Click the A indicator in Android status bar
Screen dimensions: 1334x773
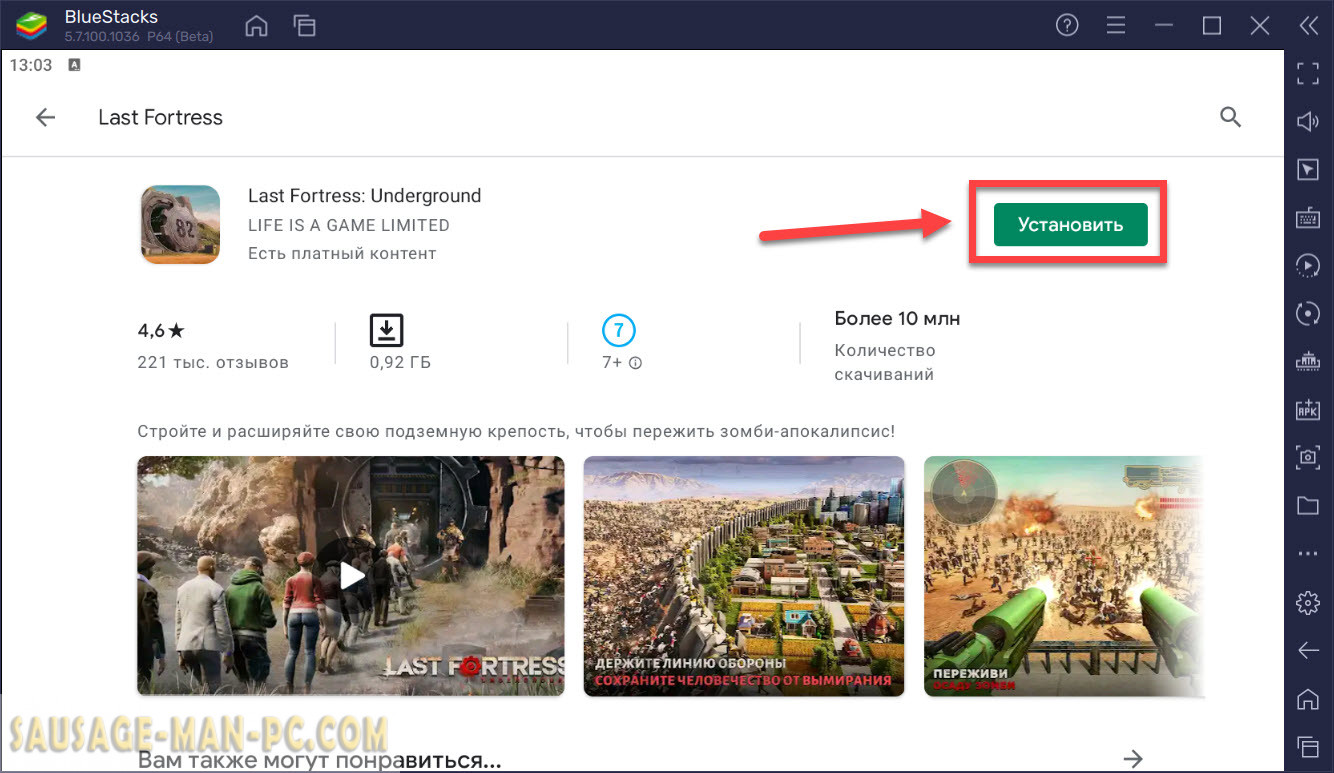(74, 65)
